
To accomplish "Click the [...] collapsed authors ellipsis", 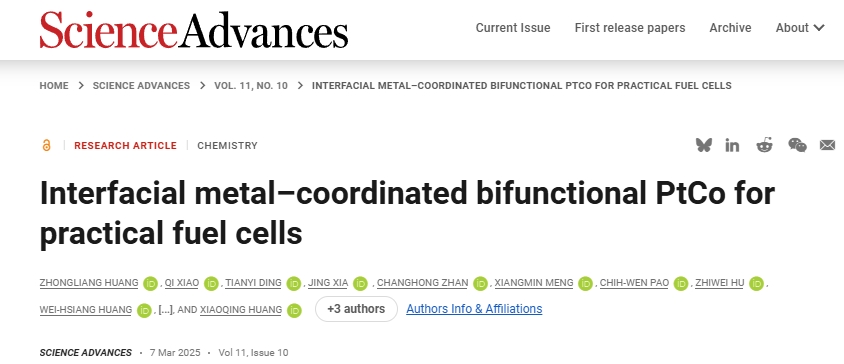I will point(165,310).
